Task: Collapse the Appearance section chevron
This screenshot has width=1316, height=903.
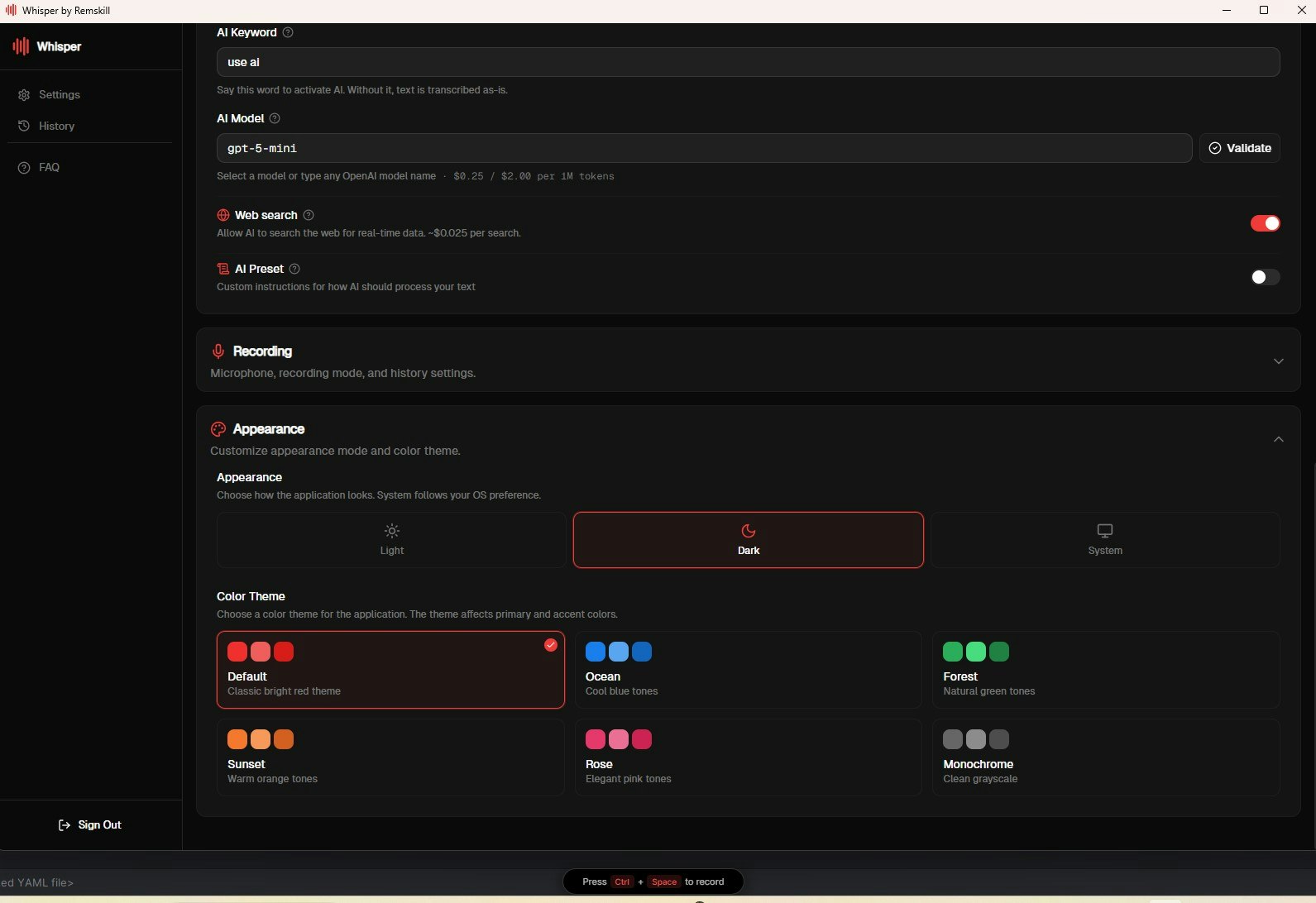Action: 1279,439
